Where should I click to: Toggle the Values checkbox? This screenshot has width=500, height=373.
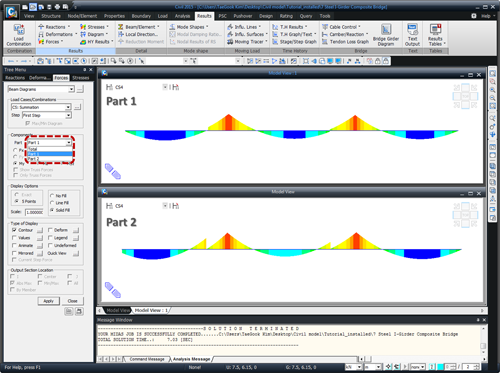pyautogui.click(x=14, y=238)
